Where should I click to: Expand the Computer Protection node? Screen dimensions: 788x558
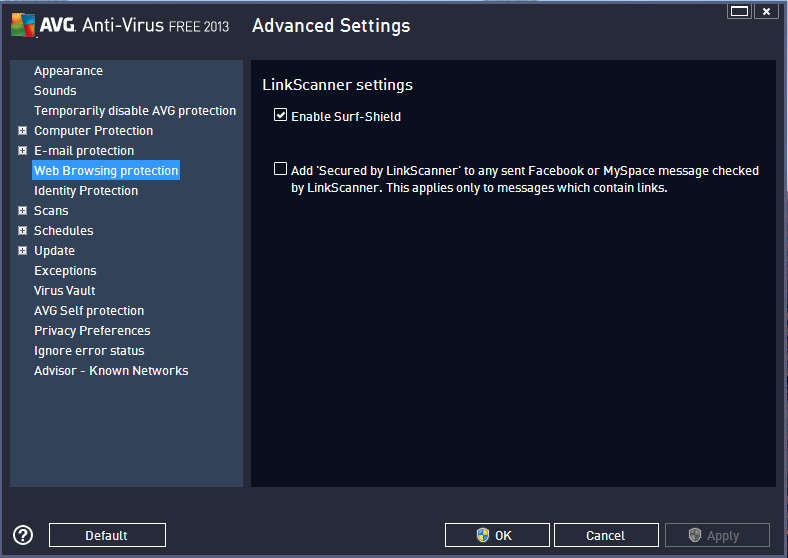(22, 131)
